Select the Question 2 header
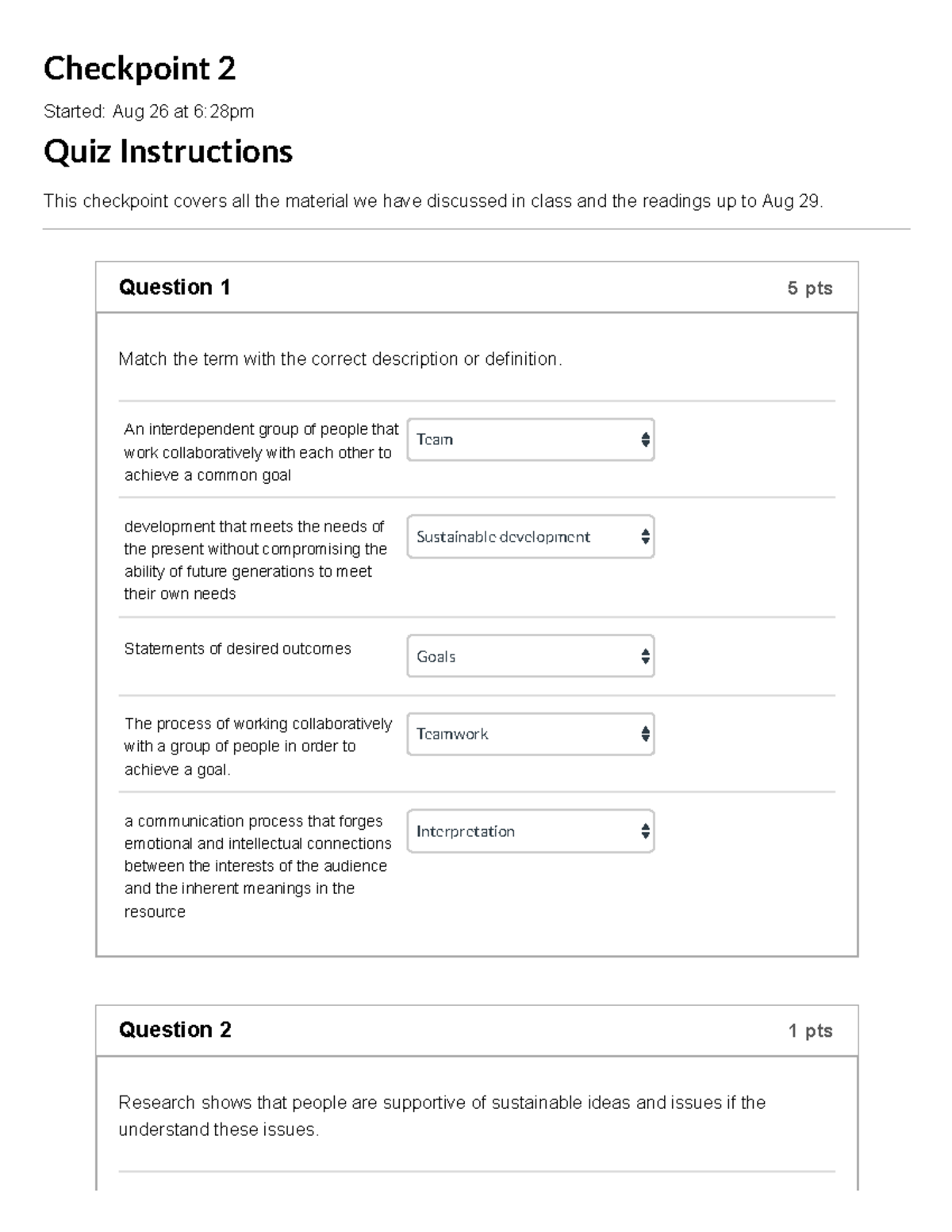Image resolution: width=952 pixels, height=1232 pixels. coord(175,1031)
